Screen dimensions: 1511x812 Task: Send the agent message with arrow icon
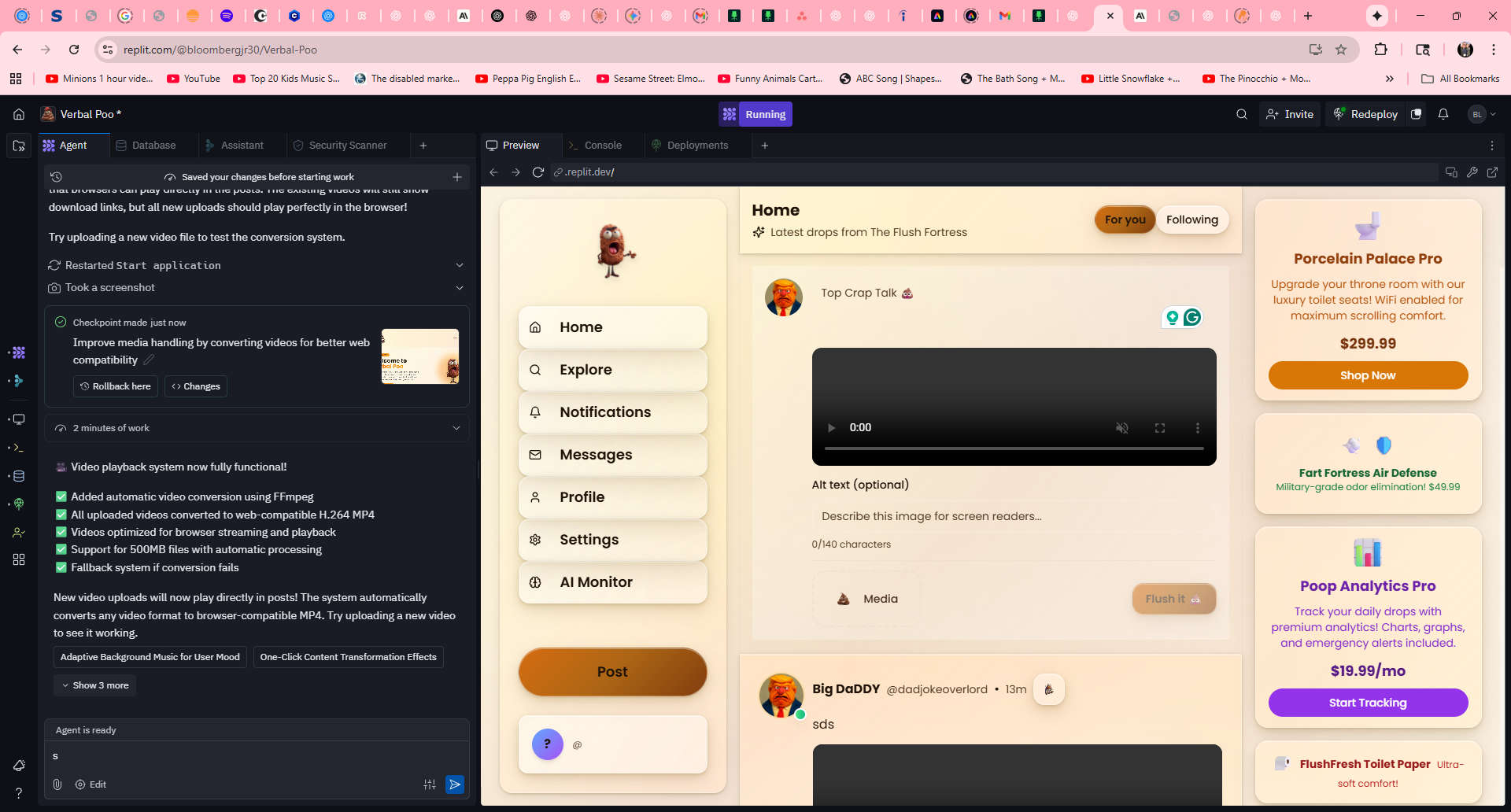455,784
